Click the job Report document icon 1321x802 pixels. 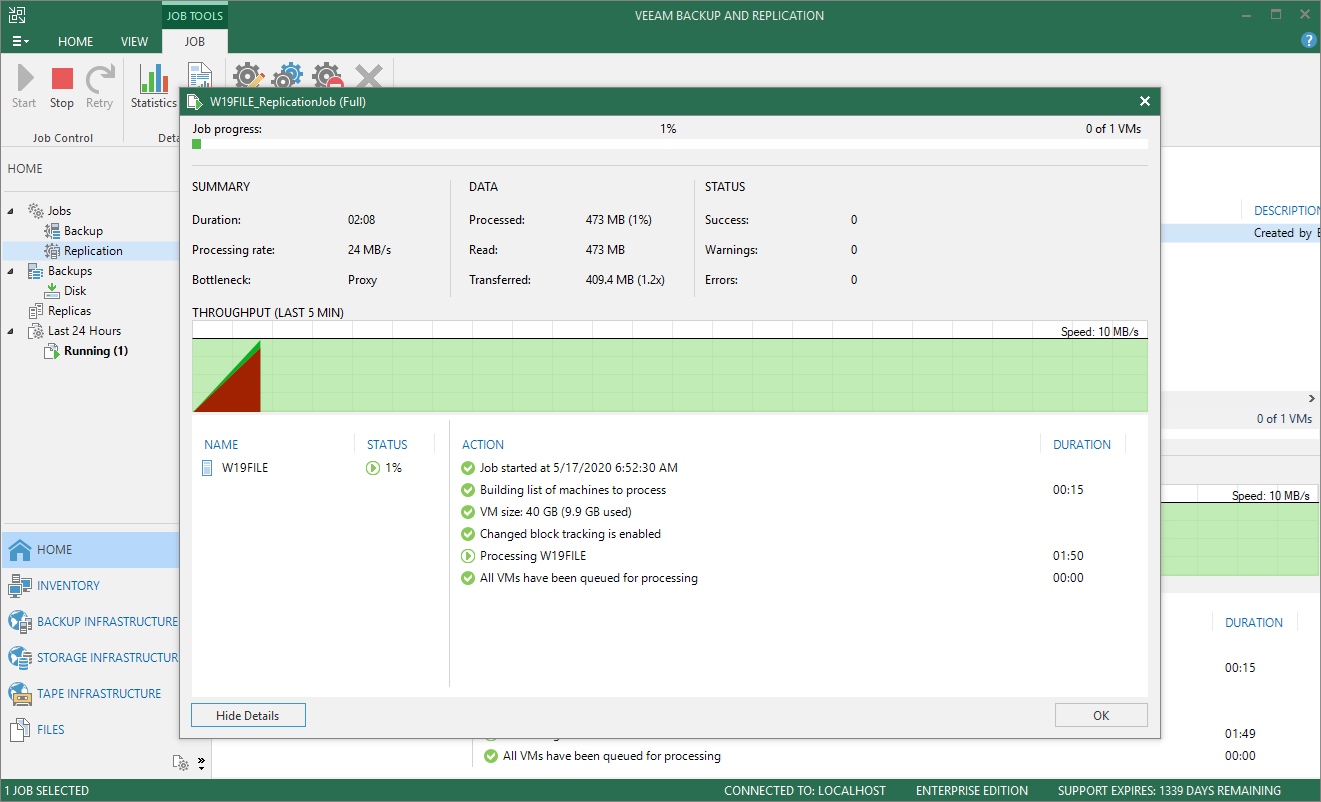(x=200, y=76)
